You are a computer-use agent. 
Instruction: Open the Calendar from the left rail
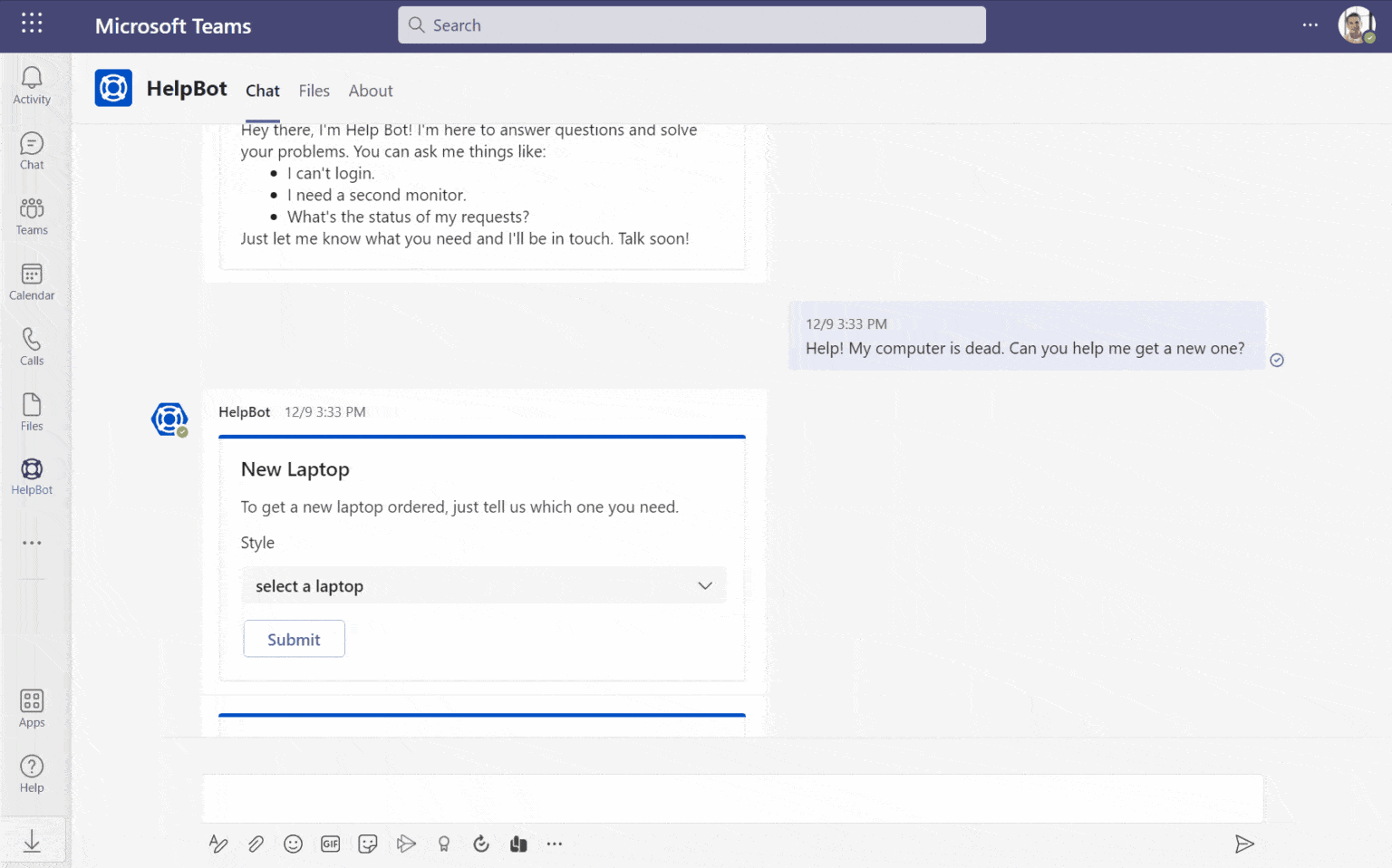pos(32,282)
